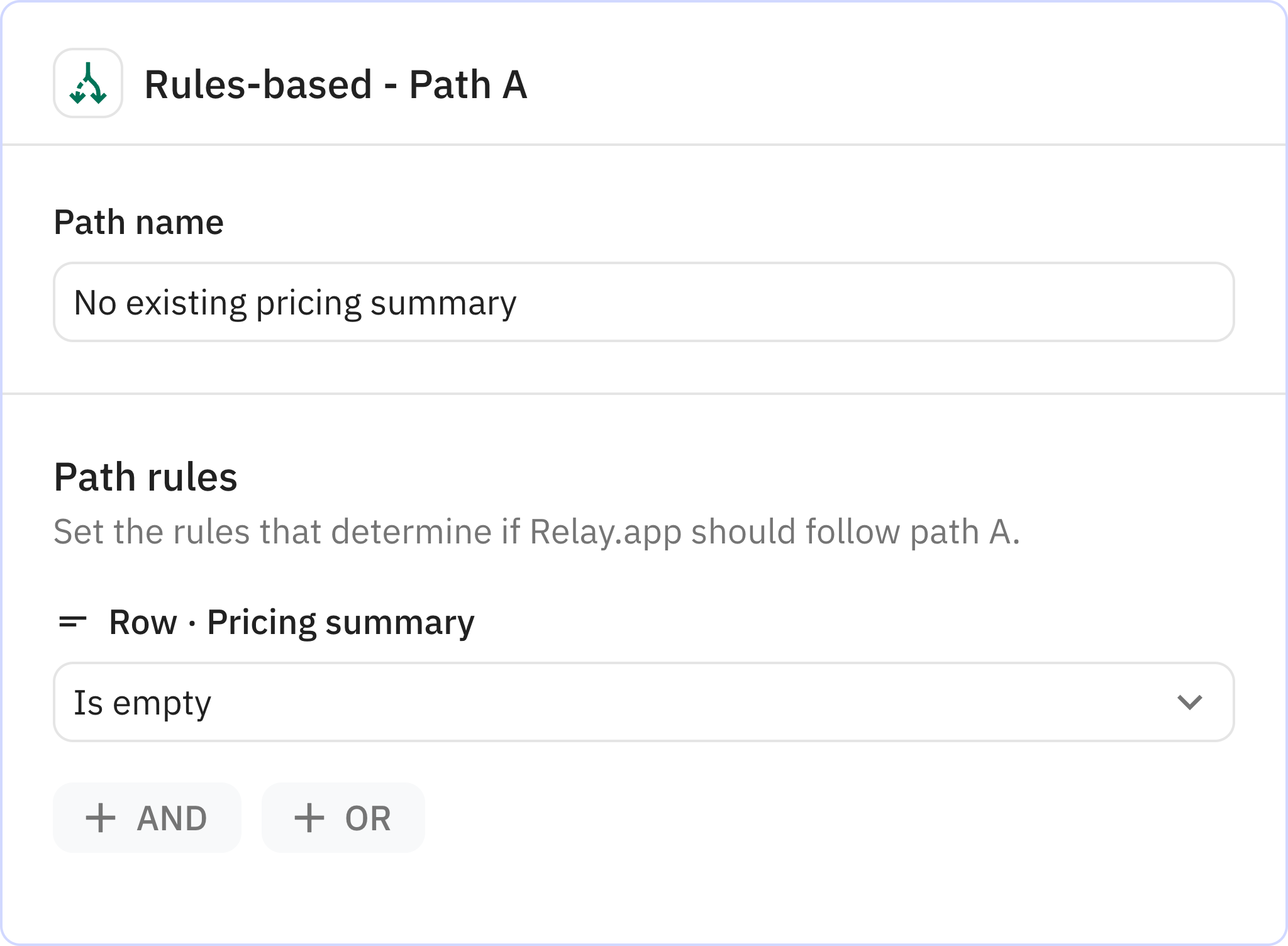
Task: Click the chevron icon on the Is empty field
Action: (1191, 703)
